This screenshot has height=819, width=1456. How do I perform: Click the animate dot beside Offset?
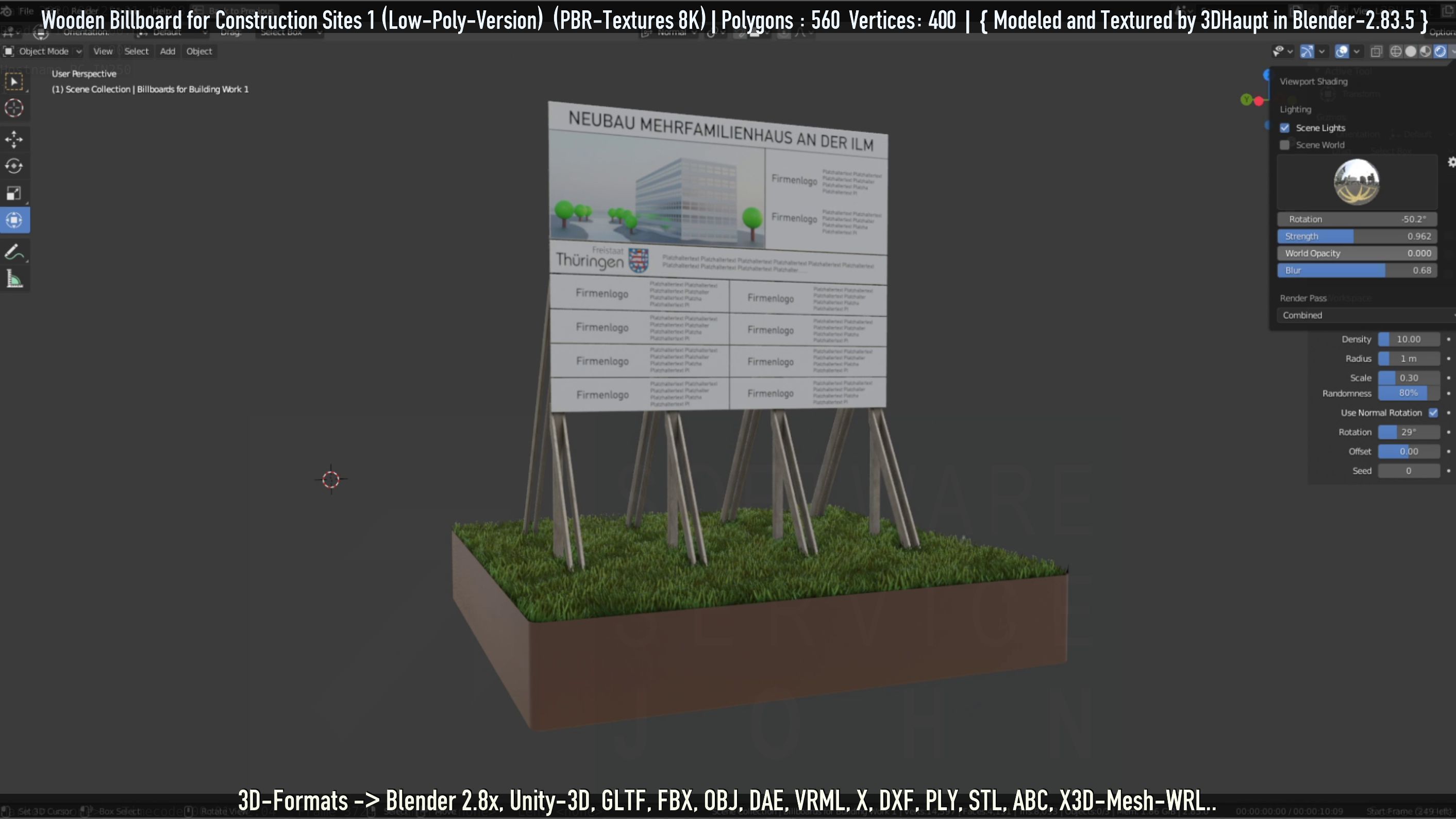[1449, 451]
